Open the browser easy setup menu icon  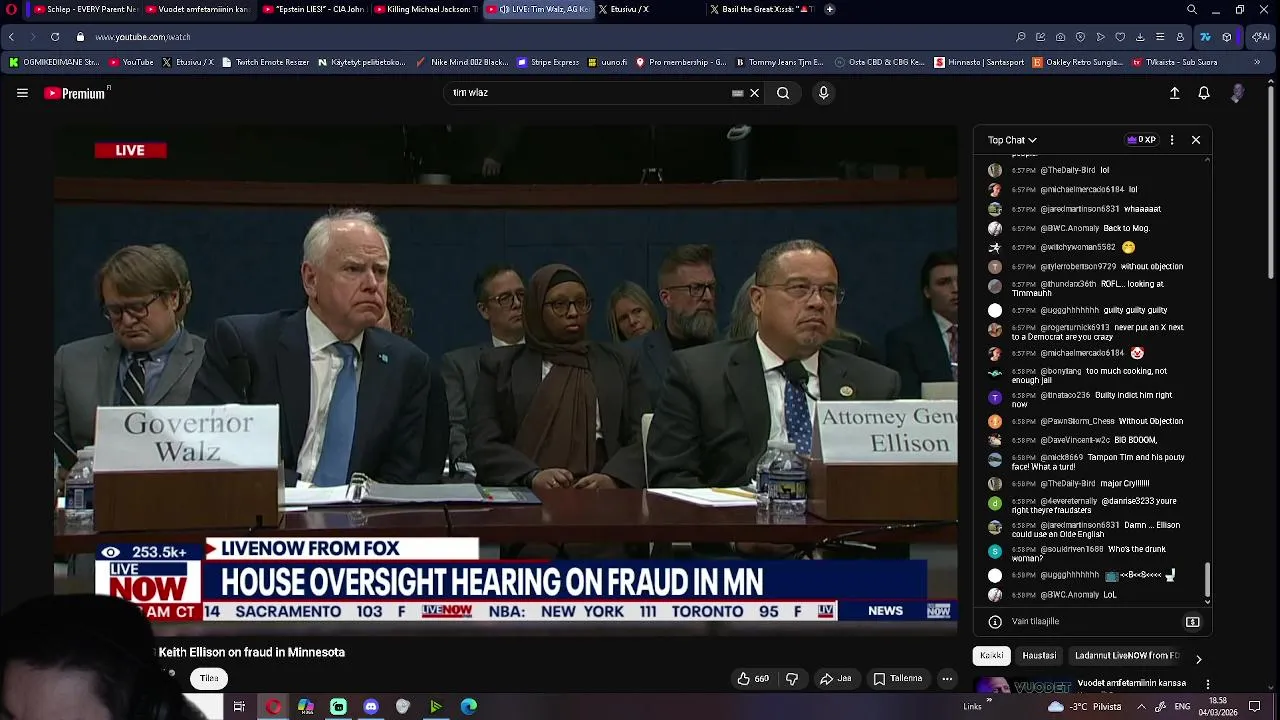(1160, 37)
